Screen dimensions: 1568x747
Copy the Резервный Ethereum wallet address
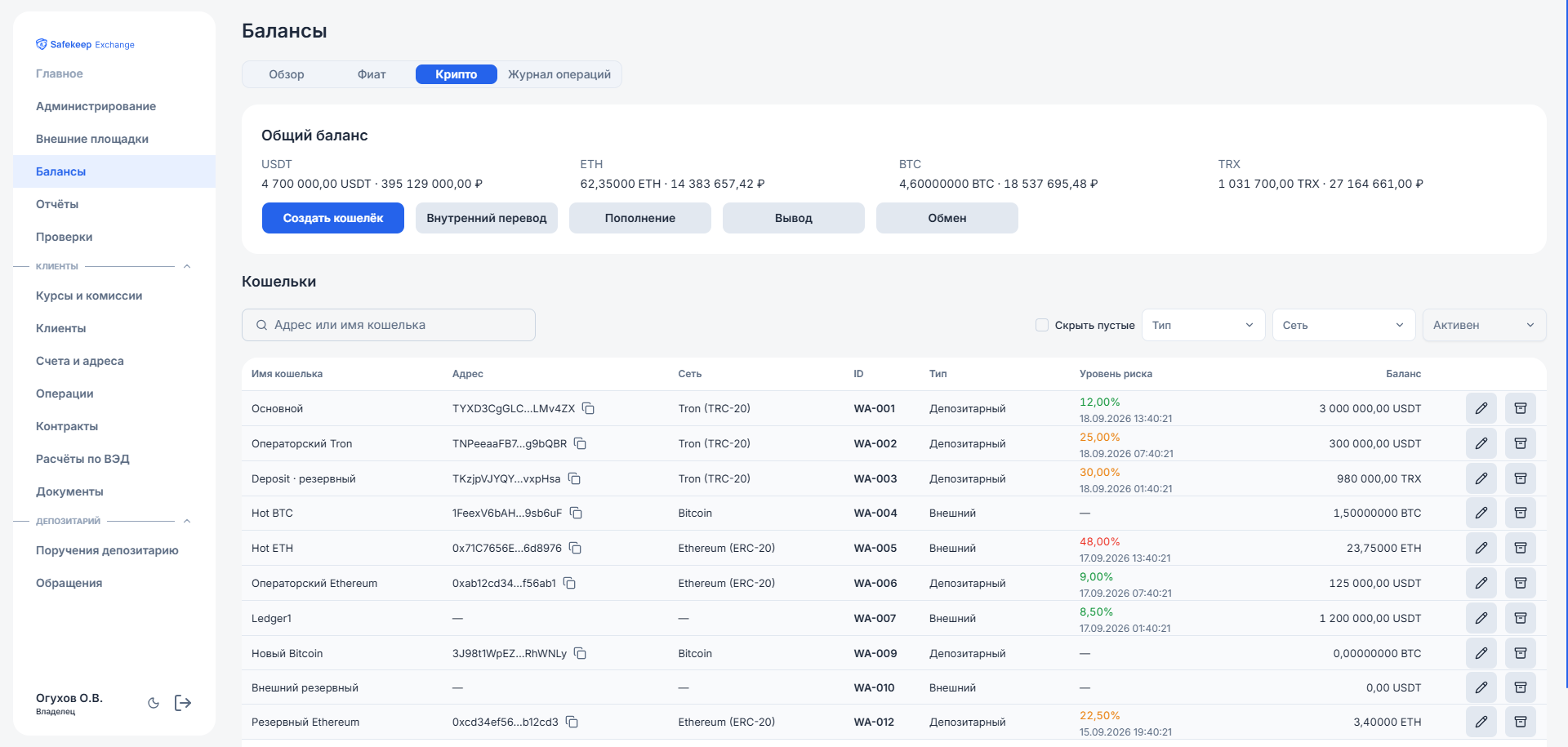[572, 722]
